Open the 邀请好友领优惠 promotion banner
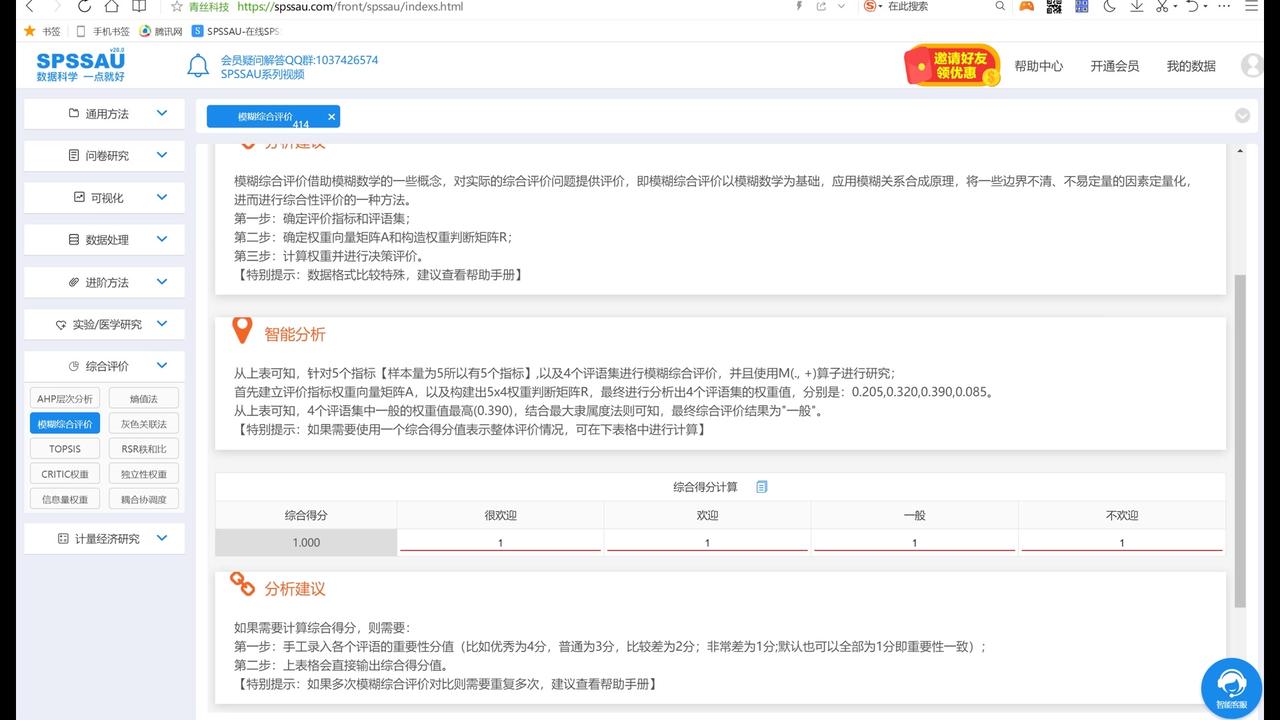The image size is (1280, 720). [950, 65]
